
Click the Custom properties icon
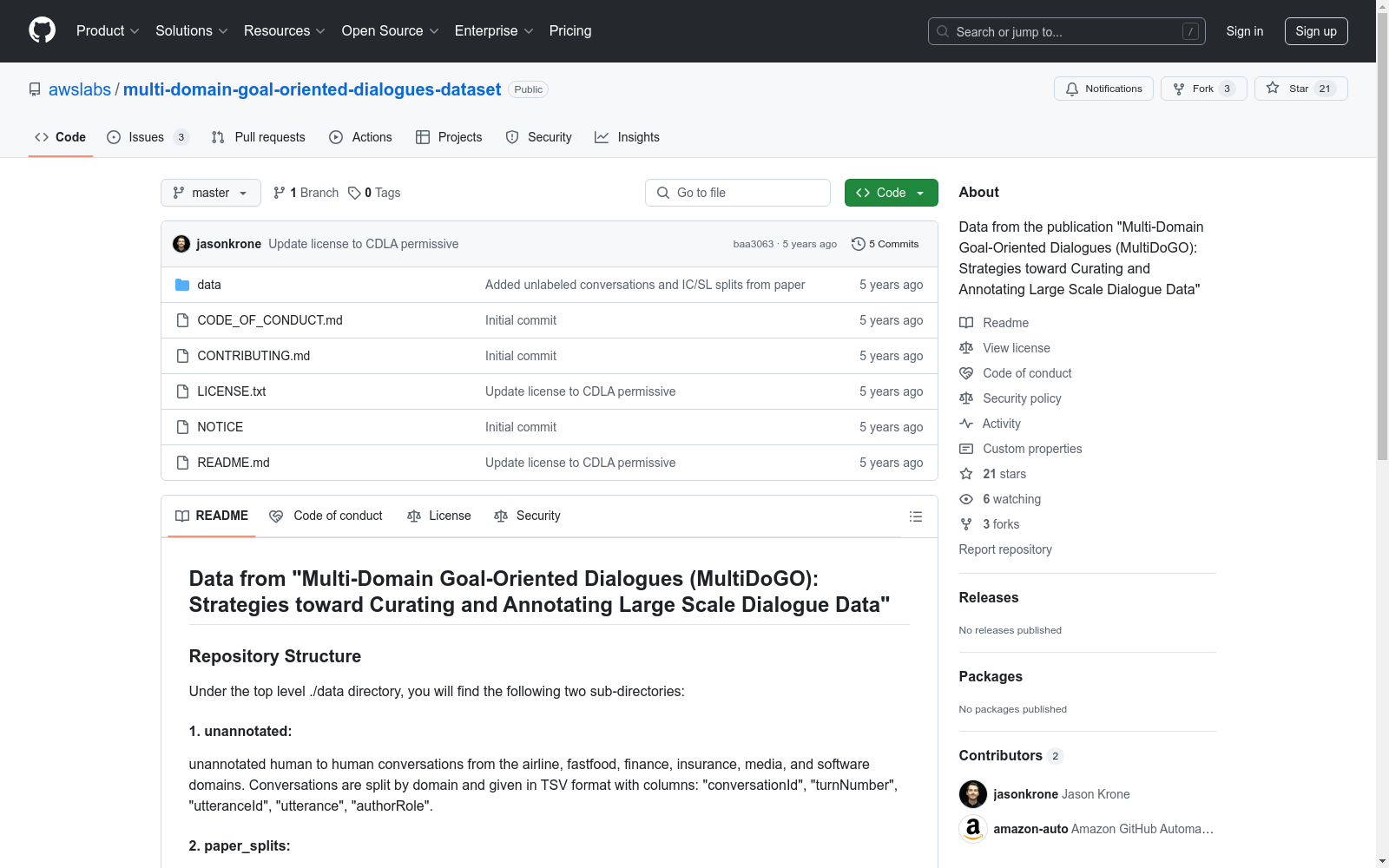point(966,449)
